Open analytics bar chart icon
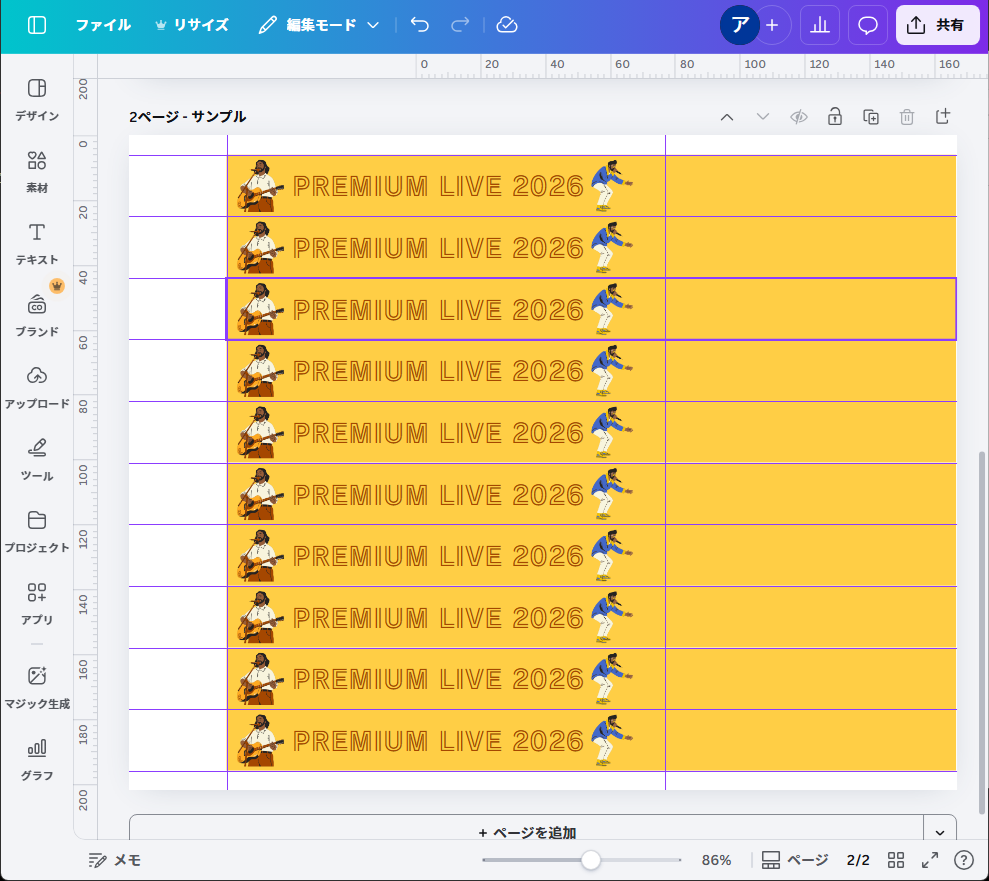The width and height of the screenshot is (989, 881). pyautogui.click(x=820, y=25)
